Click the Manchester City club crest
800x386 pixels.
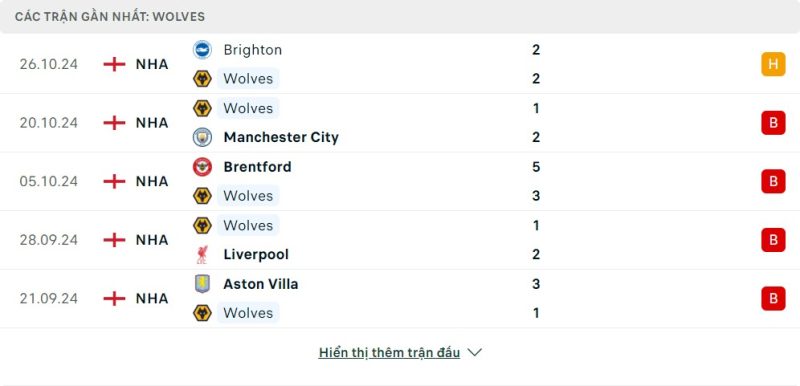click(x=202, y=137)
